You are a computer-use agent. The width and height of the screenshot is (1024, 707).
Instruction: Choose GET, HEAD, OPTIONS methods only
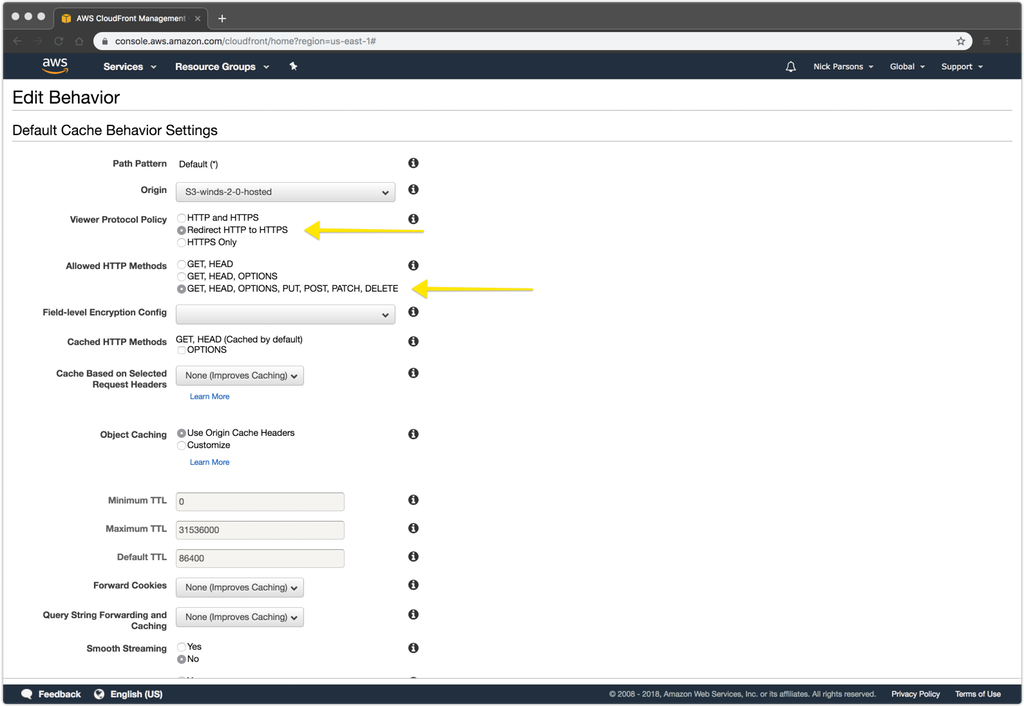pyautogui.click(x=181, y=276)
